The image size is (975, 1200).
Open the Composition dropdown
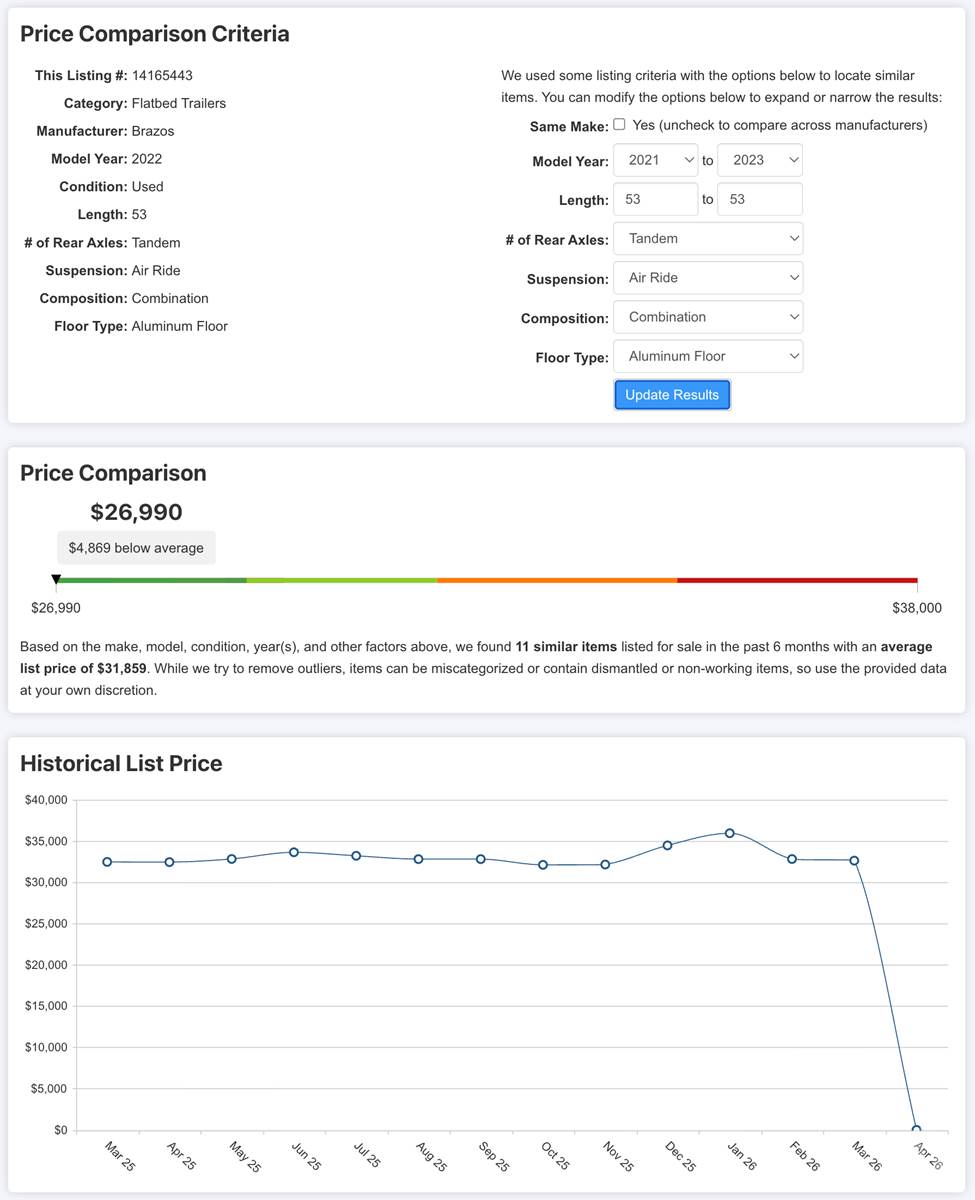708,317
